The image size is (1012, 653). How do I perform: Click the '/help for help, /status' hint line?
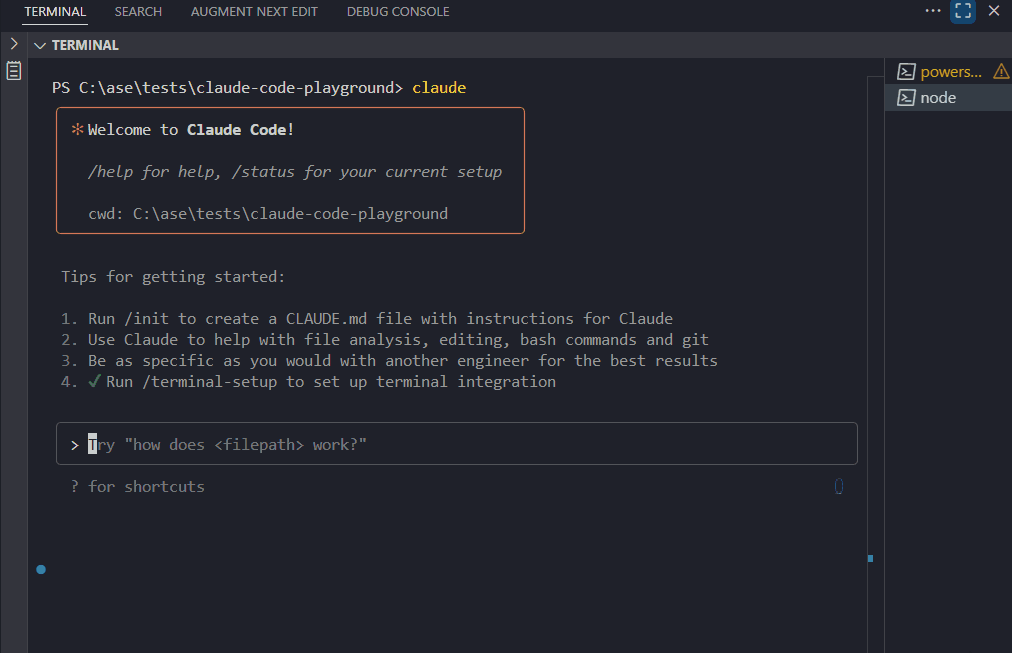click(295, 172)
